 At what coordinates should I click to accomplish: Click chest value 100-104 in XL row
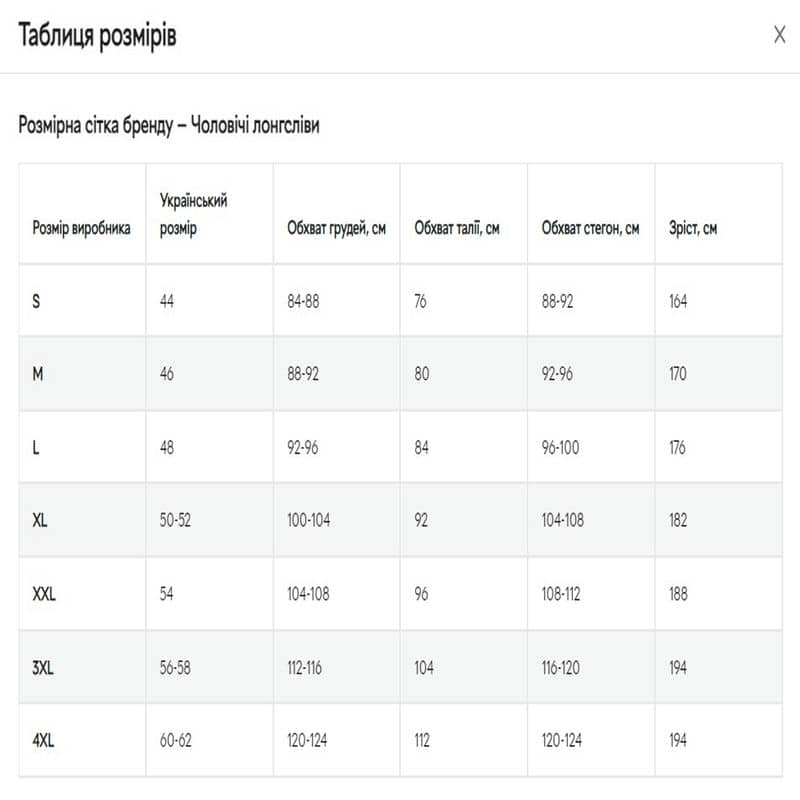pos(308,520)
